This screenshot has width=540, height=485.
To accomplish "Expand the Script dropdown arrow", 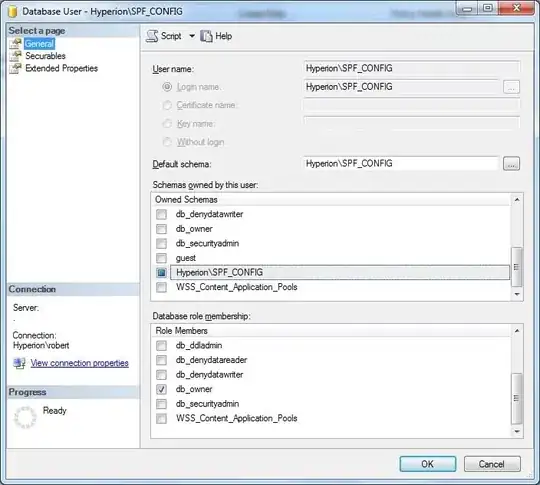I will [x=192, y=36].
